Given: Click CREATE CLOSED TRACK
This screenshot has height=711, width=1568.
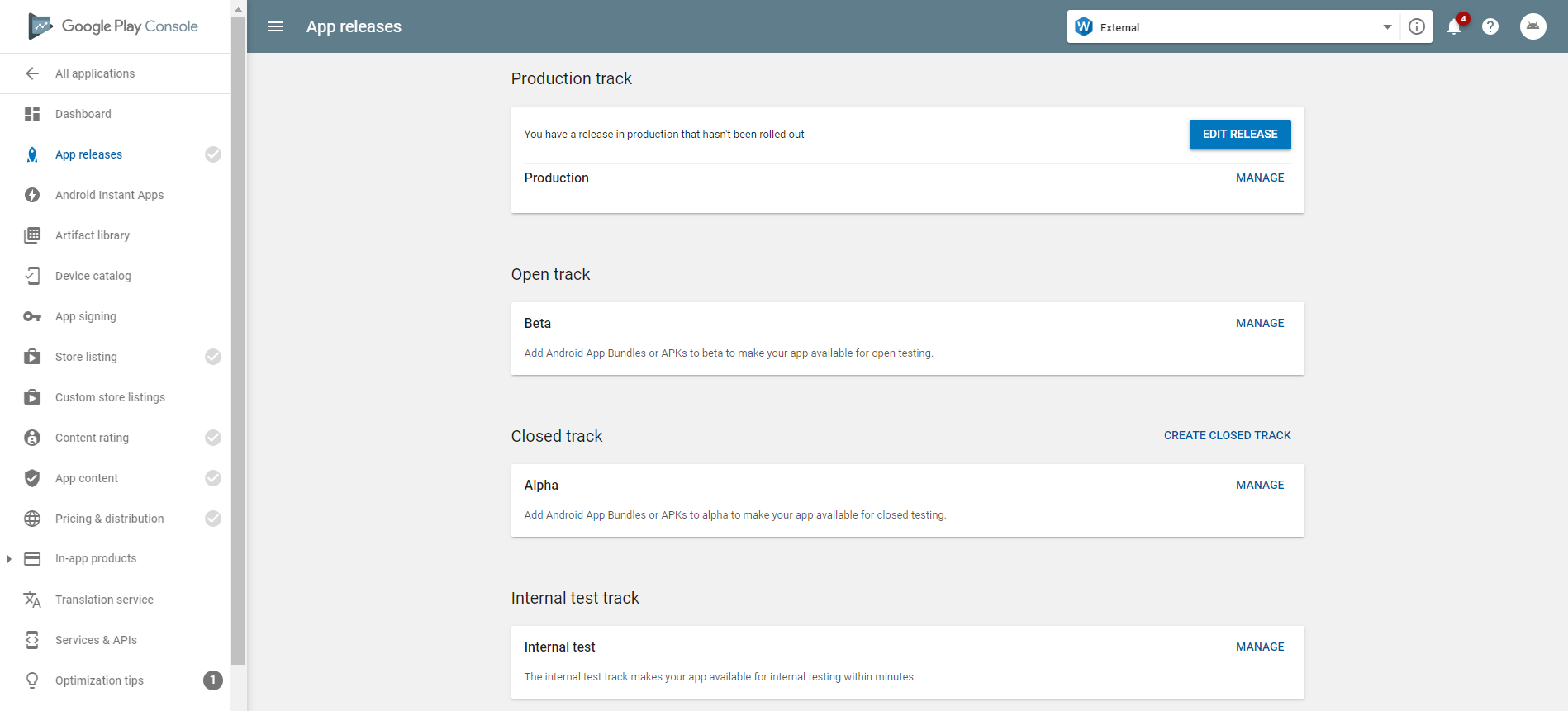Looking at the screenshot, I should point(1228,435).
